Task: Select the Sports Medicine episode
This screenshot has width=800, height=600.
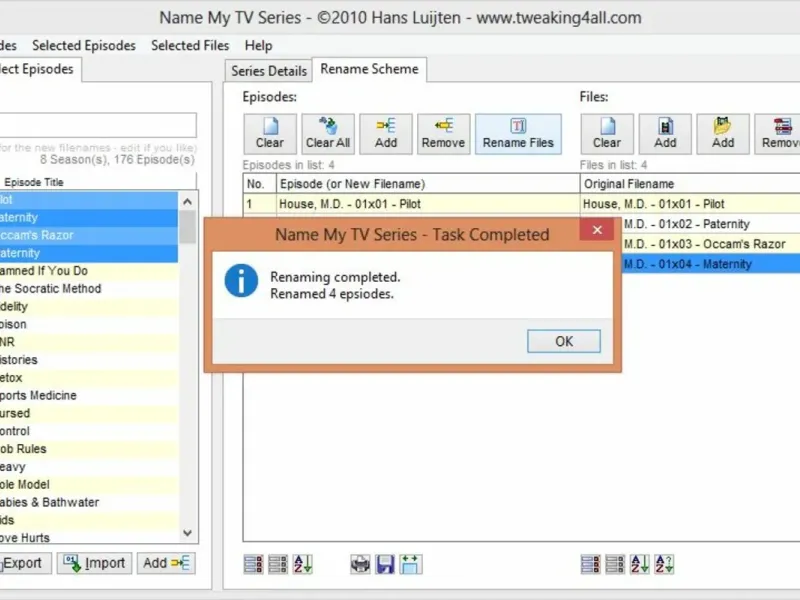Action: (89, 395)
